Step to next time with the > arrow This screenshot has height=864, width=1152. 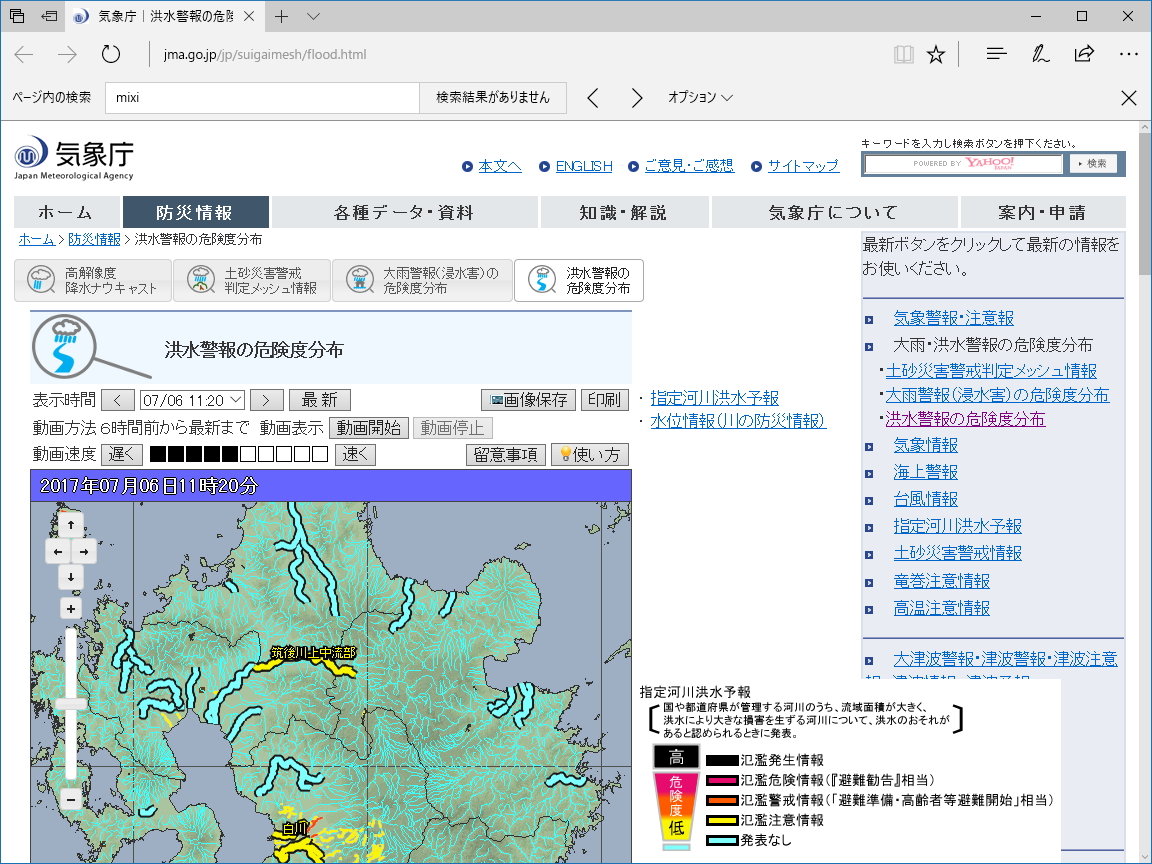(x=266, y=399)
